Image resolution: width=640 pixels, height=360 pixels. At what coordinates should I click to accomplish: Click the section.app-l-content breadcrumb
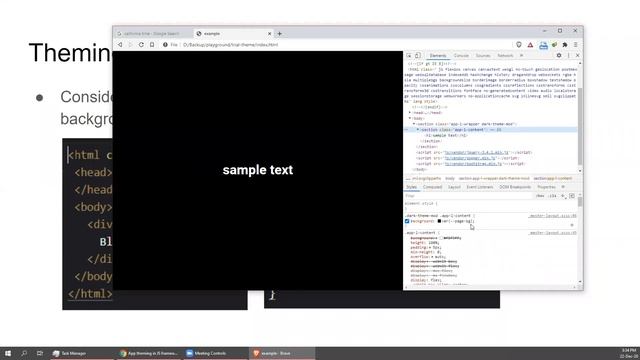tap(553, 178)
